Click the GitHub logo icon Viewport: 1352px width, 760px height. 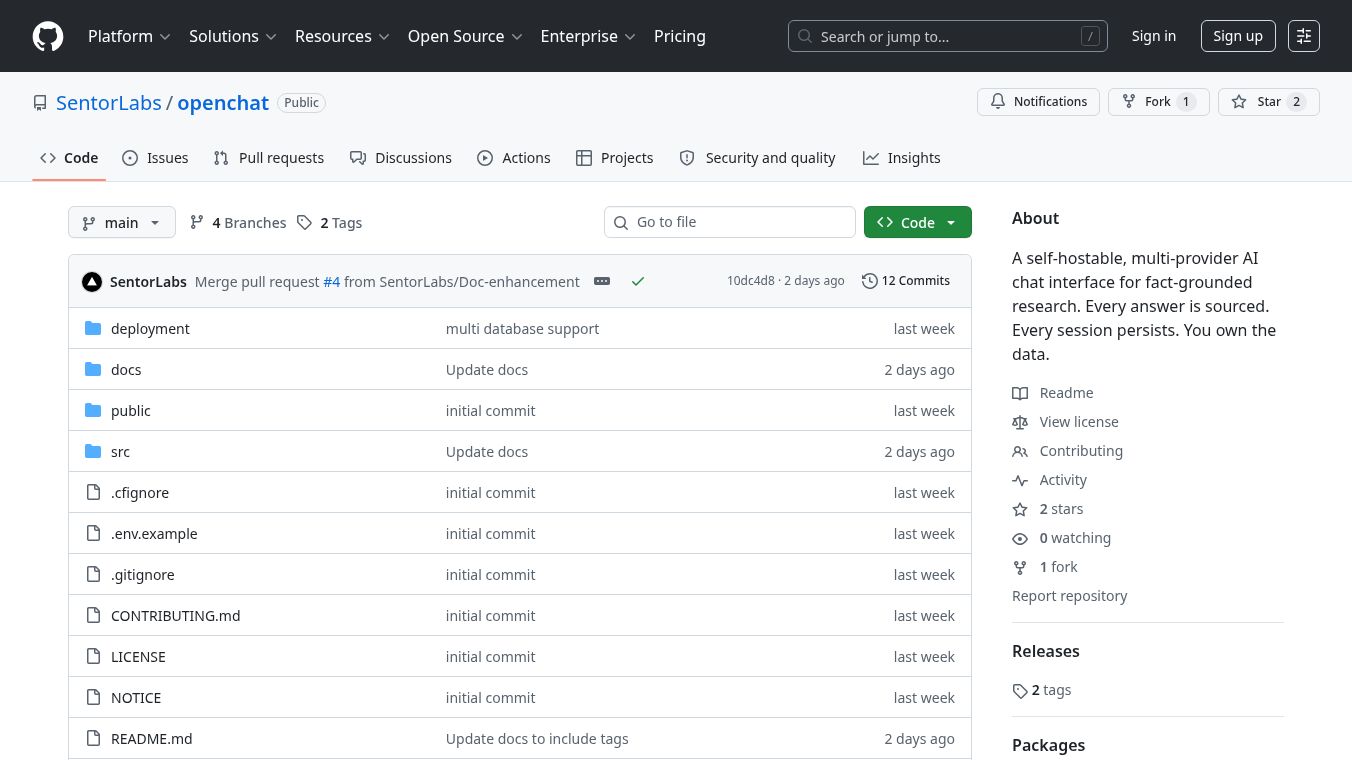[48, 36]
